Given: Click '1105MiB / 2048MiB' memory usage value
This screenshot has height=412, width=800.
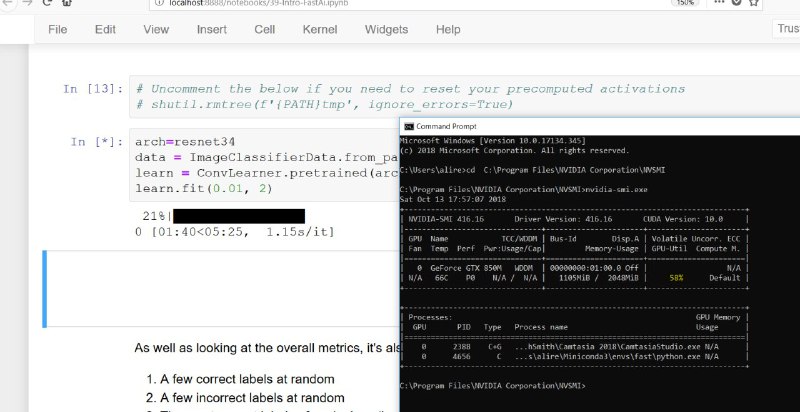Looking at the screenshot, I should [x=598, y=278].
